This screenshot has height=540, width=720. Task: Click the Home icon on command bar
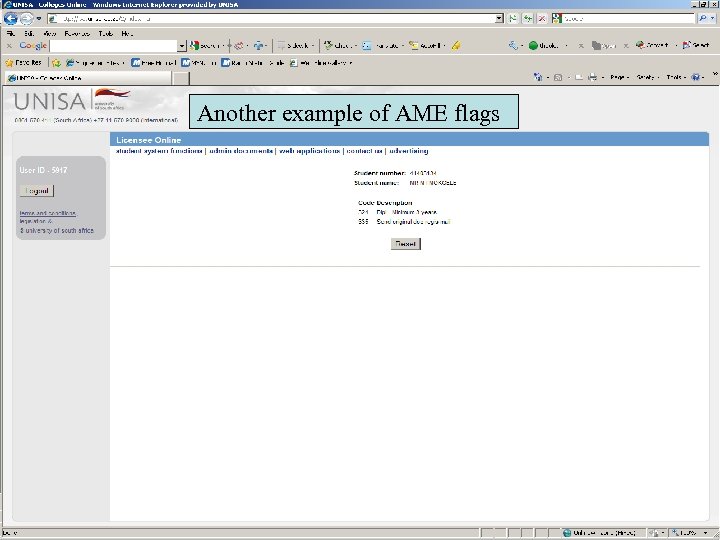pyautogui.click(x=538, y=77)
